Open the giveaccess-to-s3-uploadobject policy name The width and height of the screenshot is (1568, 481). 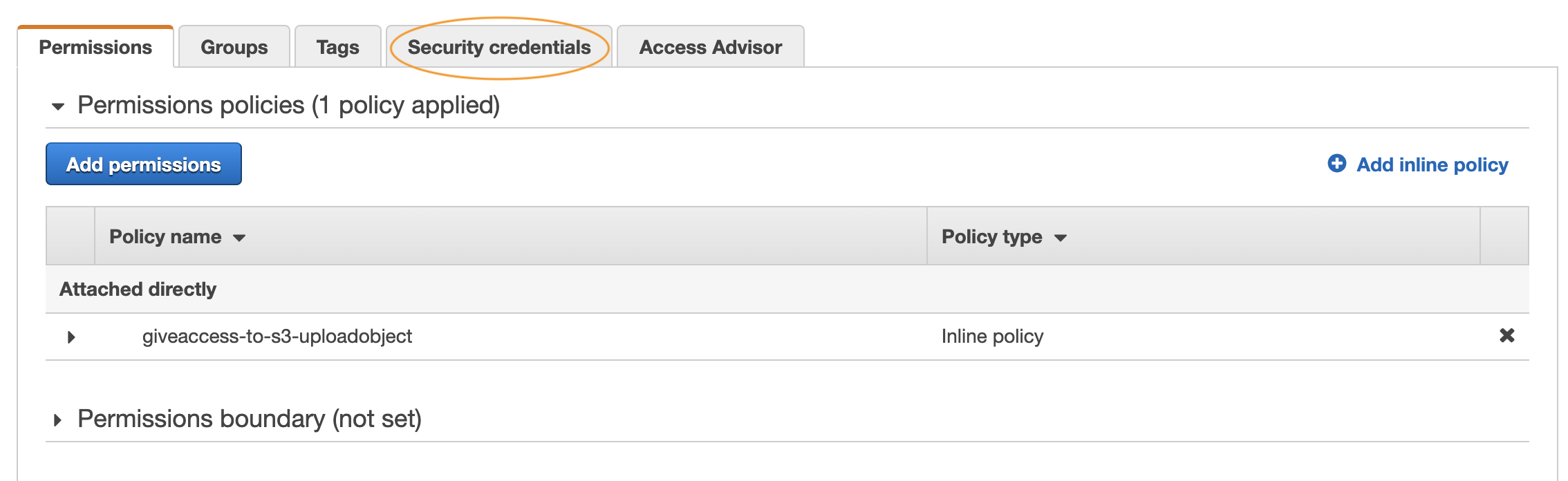coord(277,337)
